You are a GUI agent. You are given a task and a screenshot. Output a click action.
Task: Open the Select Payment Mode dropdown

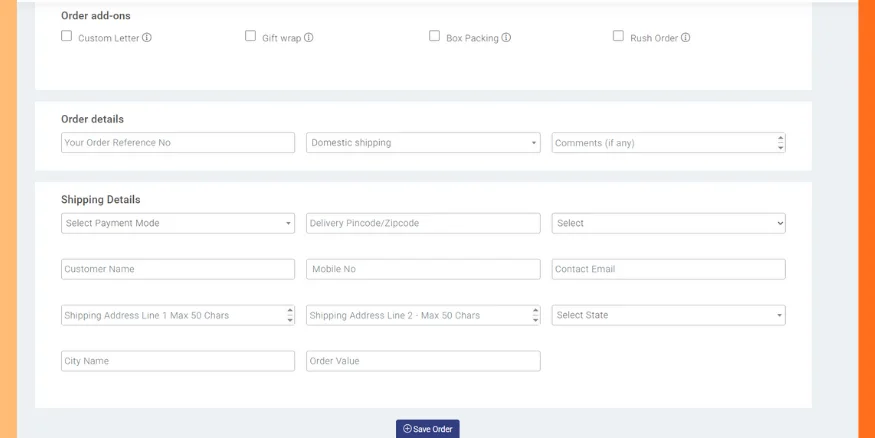(178, 223)
